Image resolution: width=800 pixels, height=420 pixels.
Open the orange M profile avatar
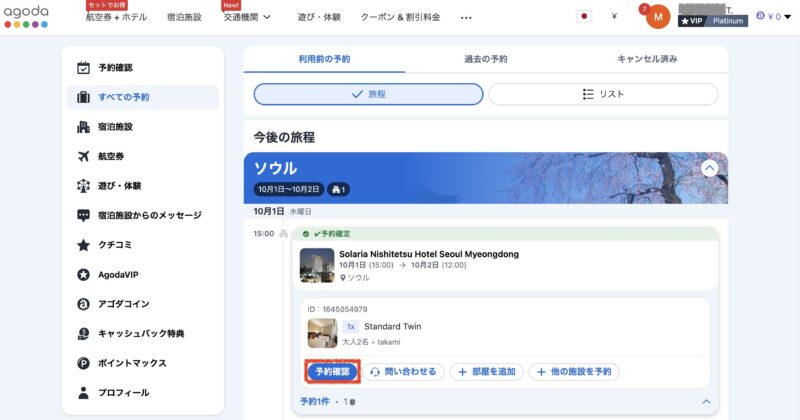[657, 17]
